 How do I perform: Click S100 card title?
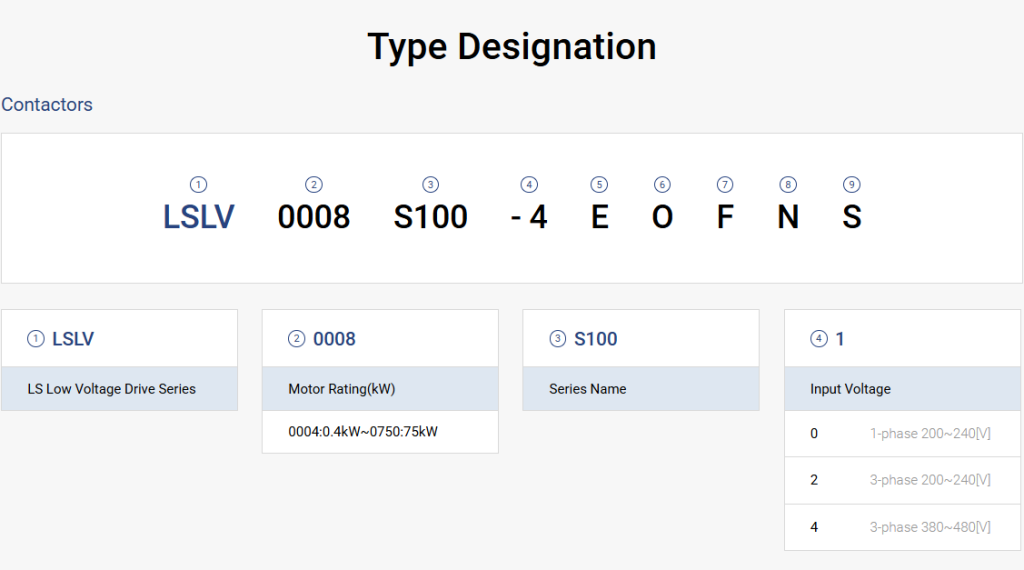596,339
